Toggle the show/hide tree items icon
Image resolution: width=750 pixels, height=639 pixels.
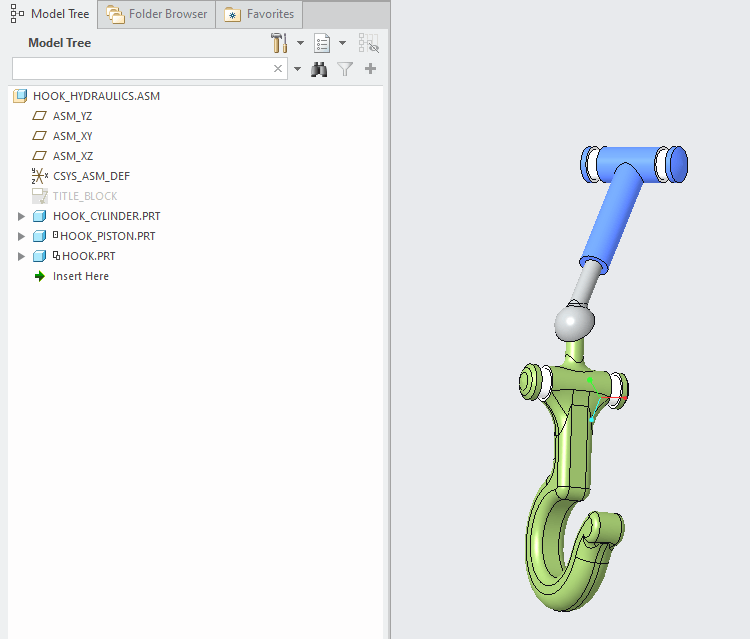click(369, 43)
